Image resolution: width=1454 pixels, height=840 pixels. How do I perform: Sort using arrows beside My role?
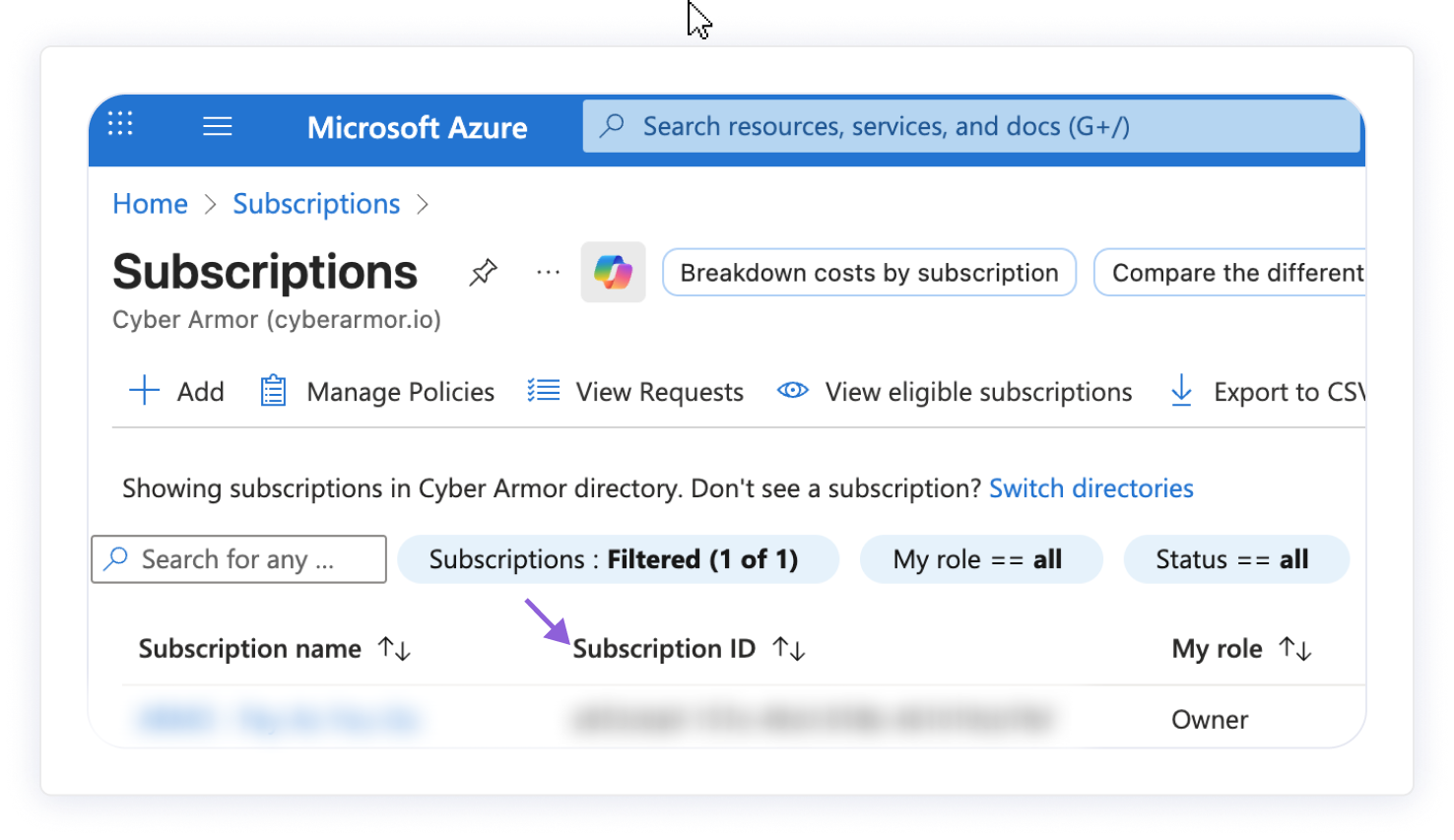point(1295,649)
